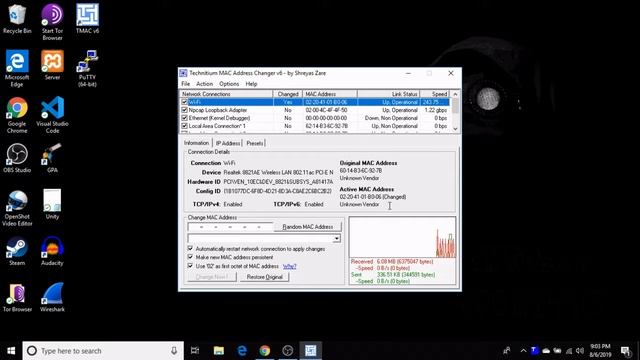Sort by the Network Connections column header
This screenshot has width=640, height=360.
pos(227,94)
